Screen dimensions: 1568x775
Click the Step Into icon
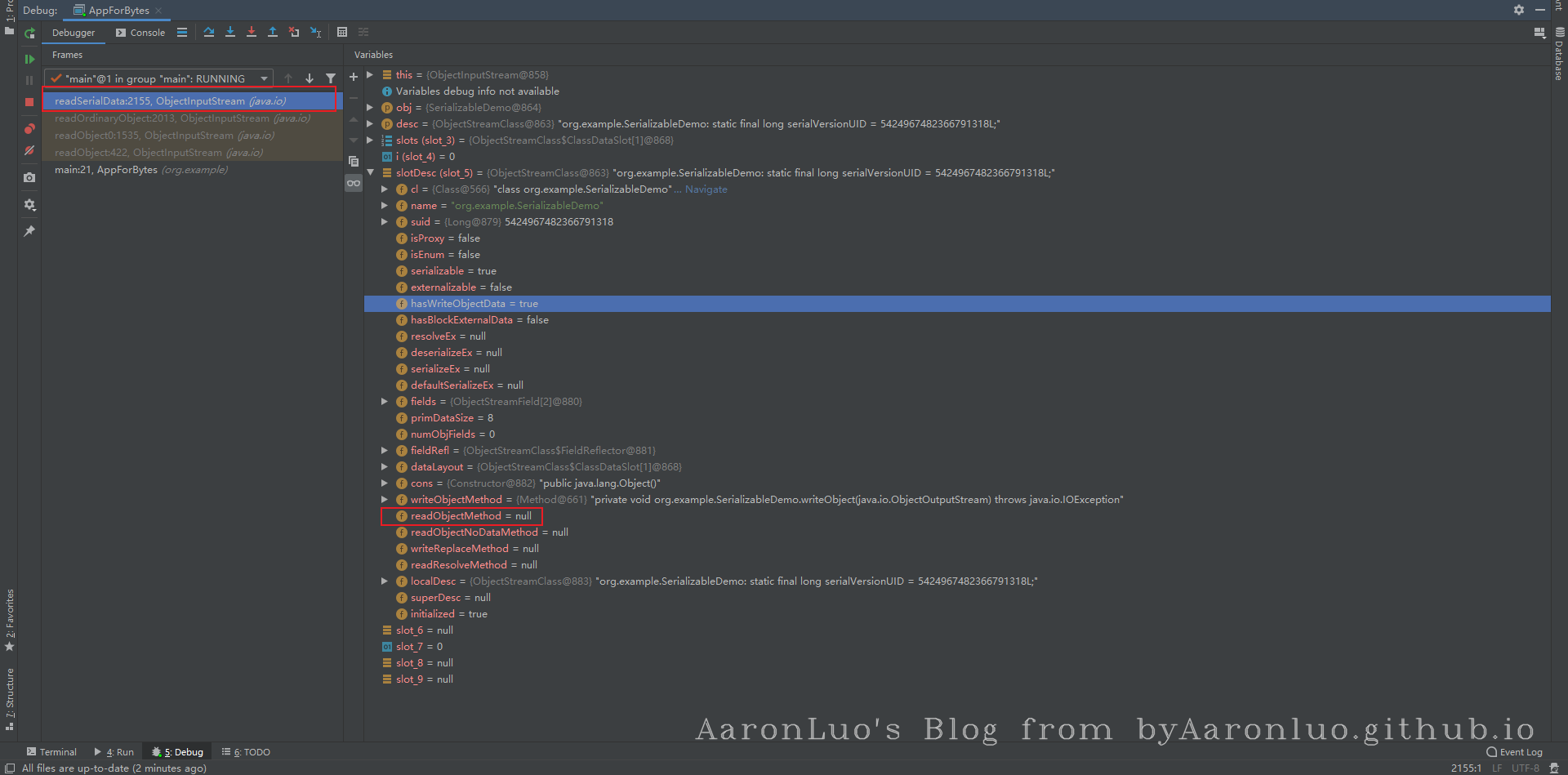point(230,33)
